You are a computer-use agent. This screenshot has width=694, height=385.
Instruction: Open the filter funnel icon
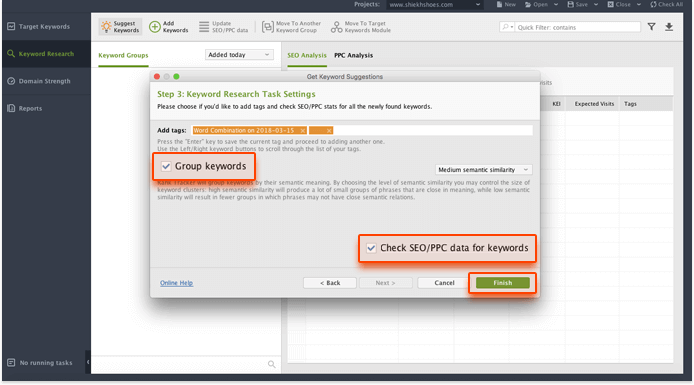(x=652, y=27)
